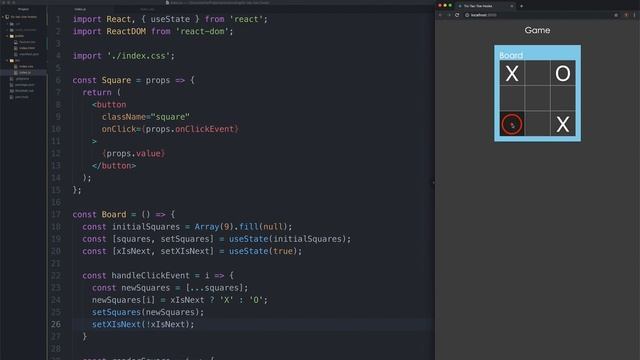This screenshot has width=640, height=360.
Task: Click useState(true) call on line 20
Action: pos(263,251)
